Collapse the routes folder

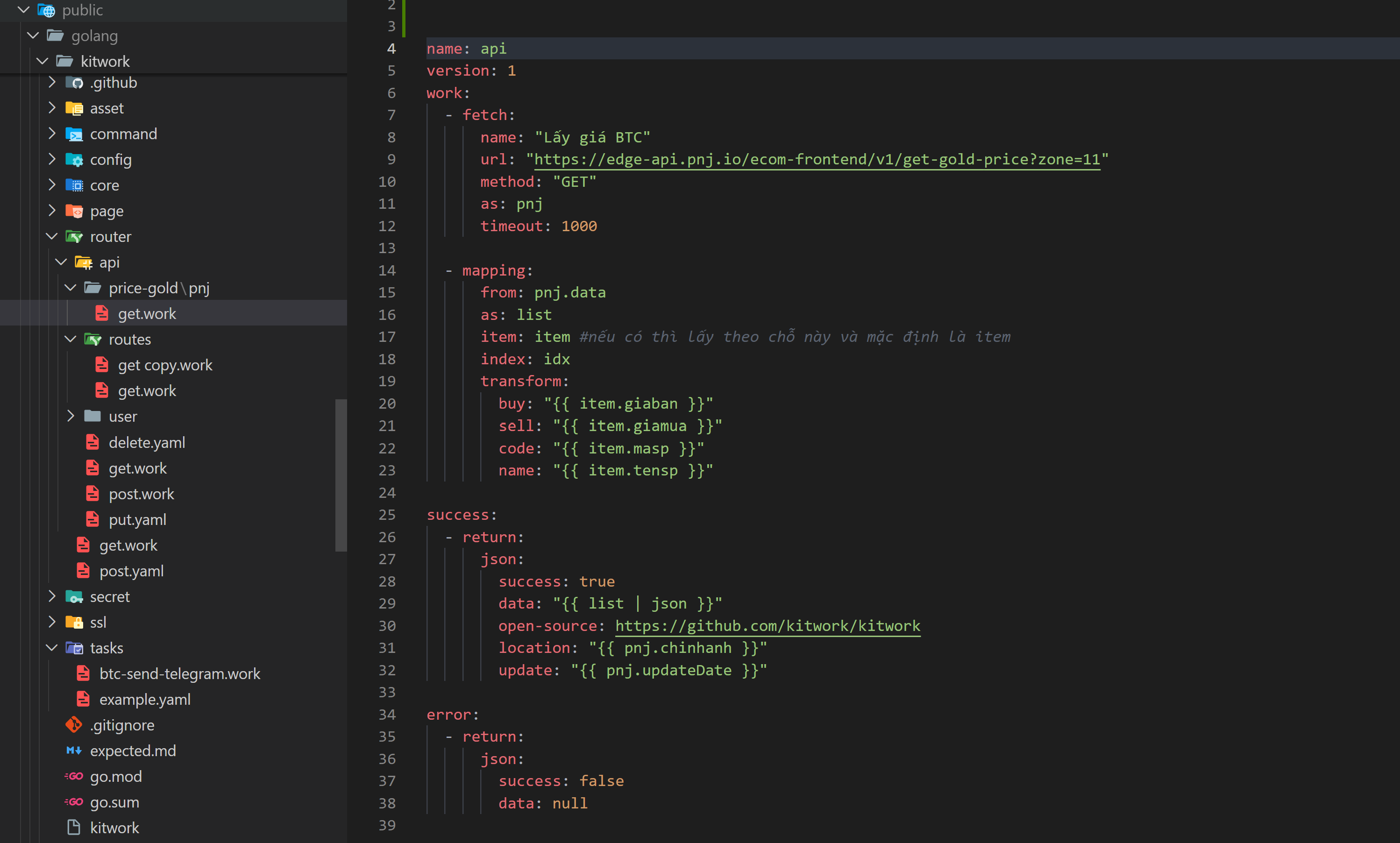click(x=71, y=339)
